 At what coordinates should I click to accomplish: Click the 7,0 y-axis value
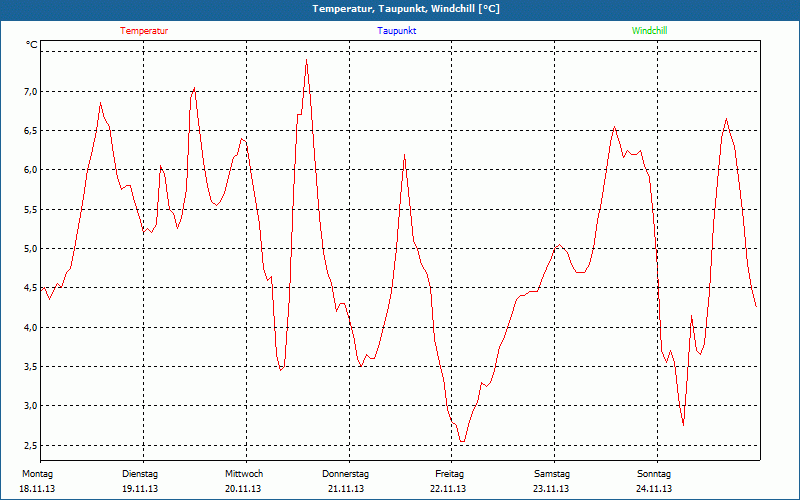[x=31, y=92]
